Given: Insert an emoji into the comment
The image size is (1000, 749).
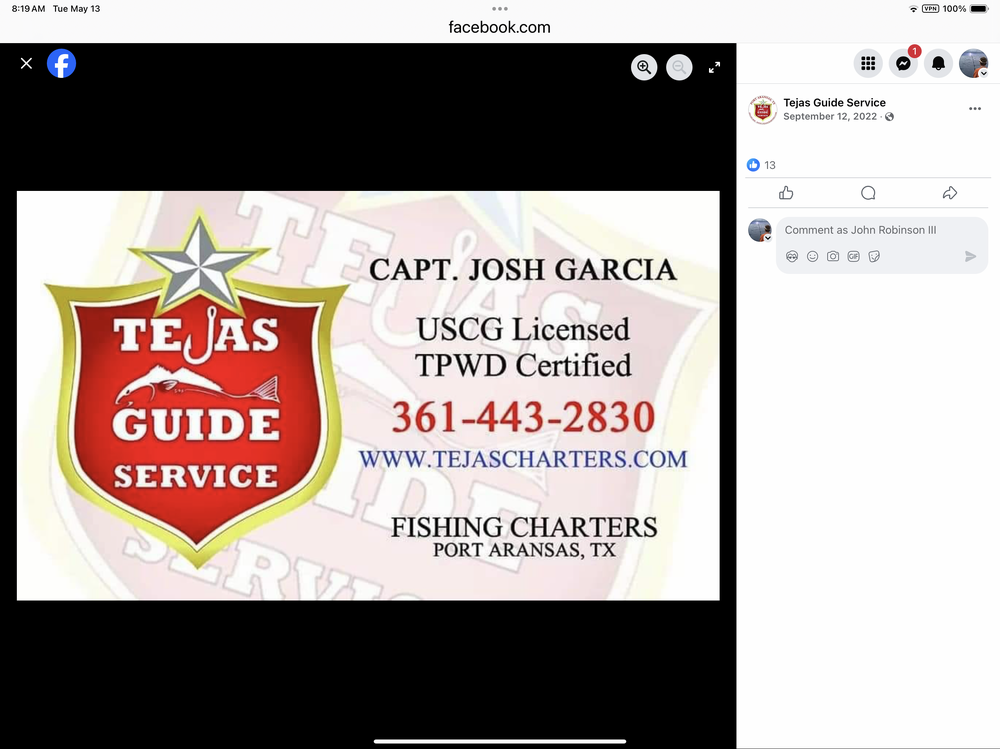Looking at the screenshot, I should (812, 257).
